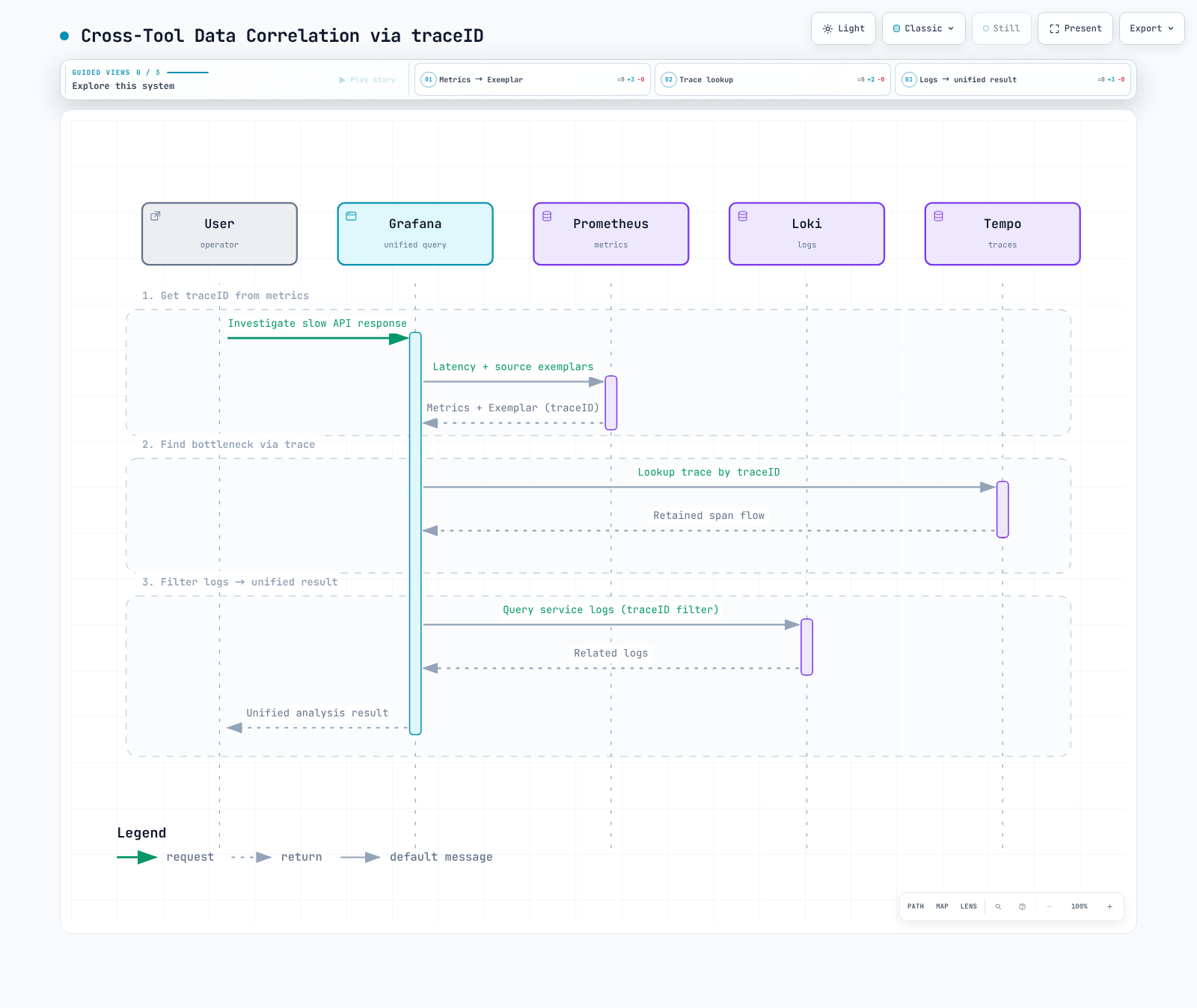This screenshot has height=1008, width=1197.
Task: Click the database icon on Tempo node
Action: tap(938, 216)
